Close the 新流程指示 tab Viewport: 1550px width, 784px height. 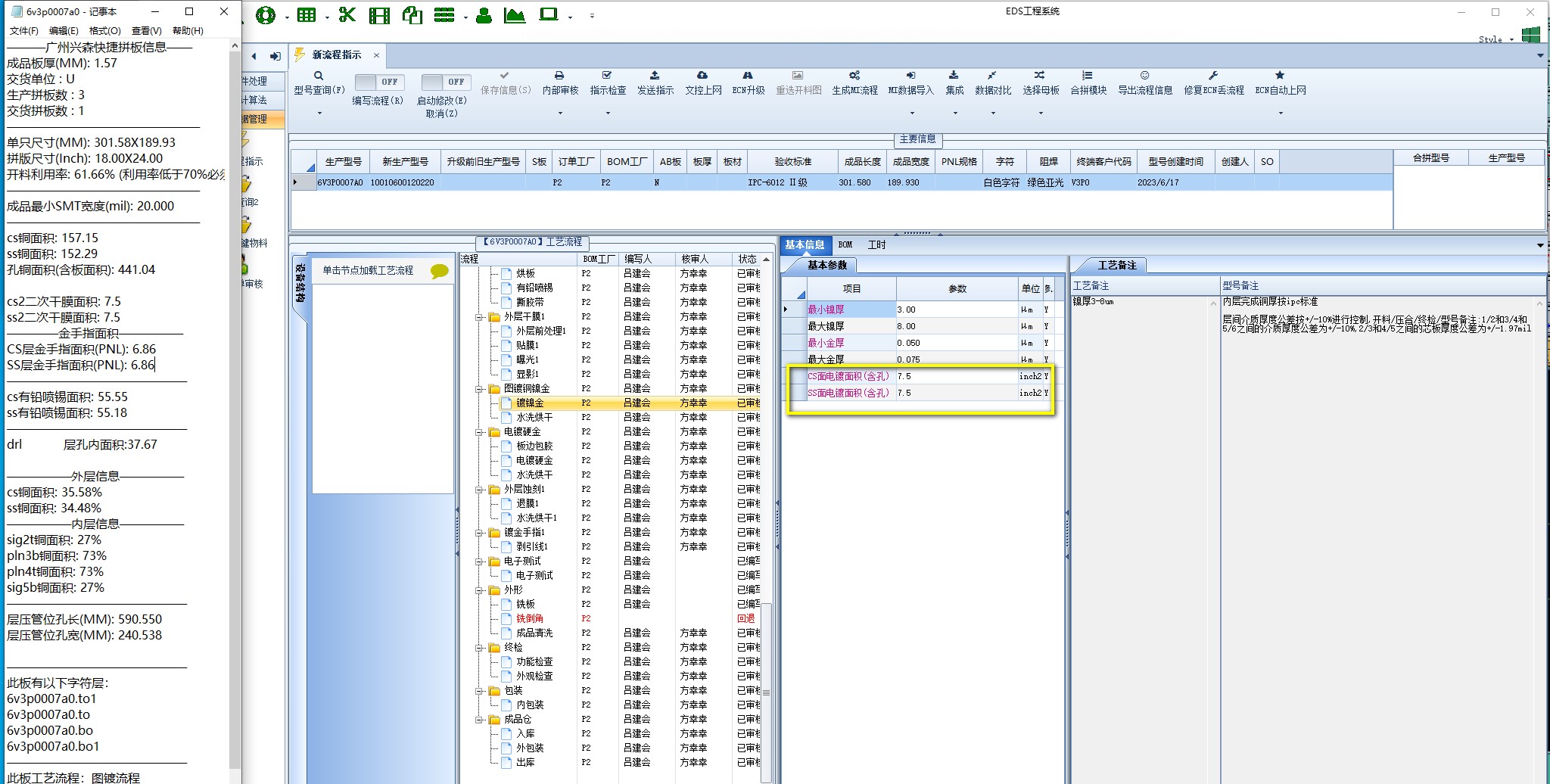coord(376,55)
